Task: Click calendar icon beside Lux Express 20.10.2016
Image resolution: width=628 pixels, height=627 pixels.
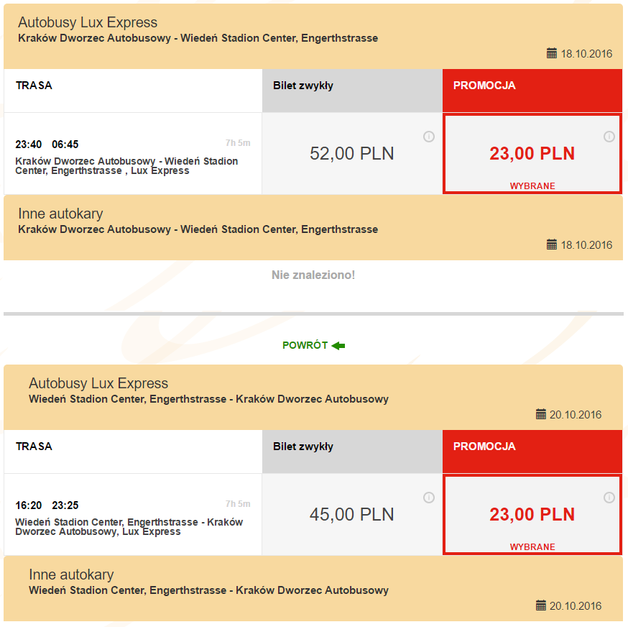Action: pyautogui.click(x=541, y=414)
